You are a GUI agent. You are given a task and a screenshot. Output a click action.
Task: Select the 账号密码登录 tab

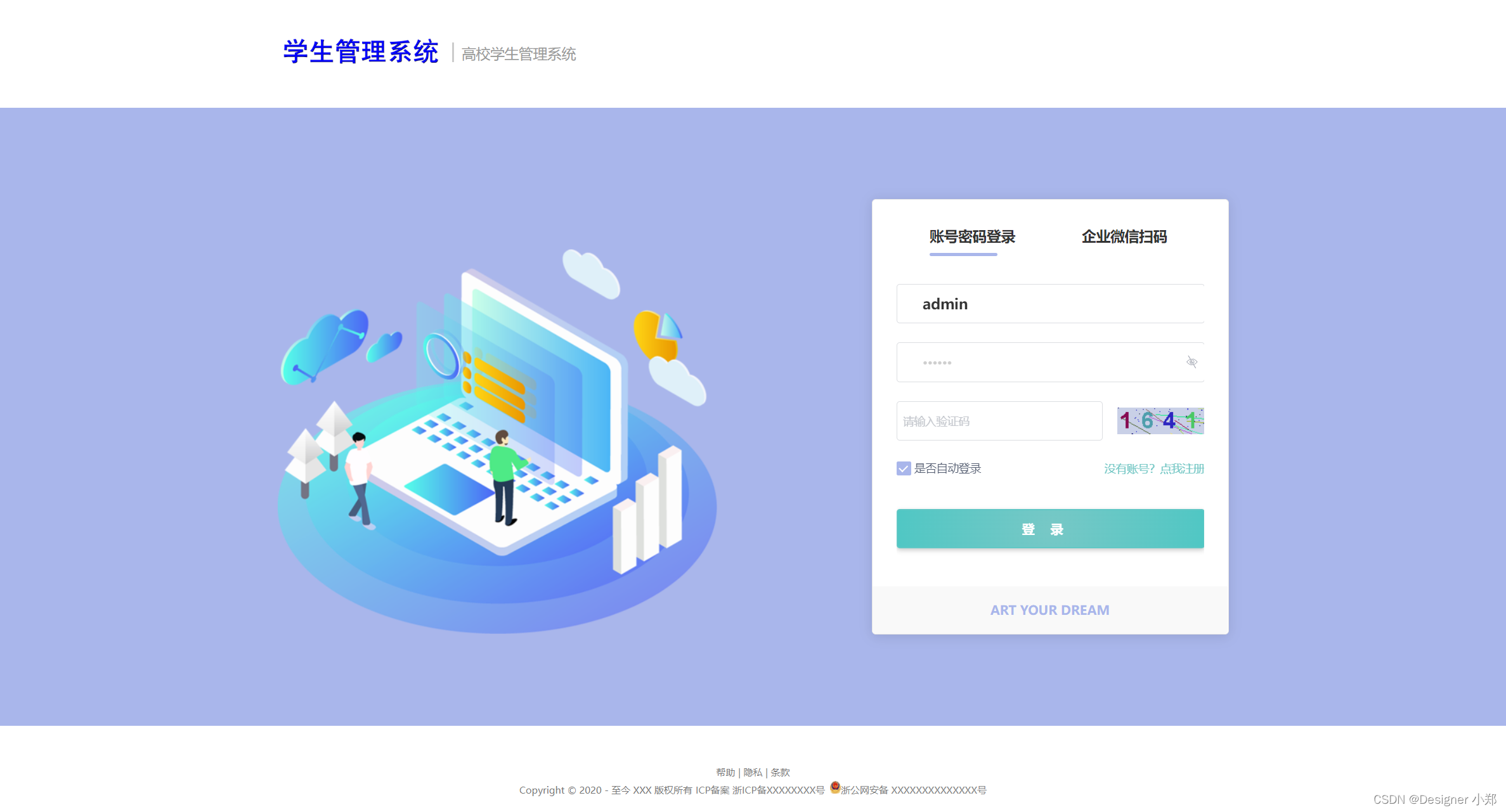click(x=963, y=237)
